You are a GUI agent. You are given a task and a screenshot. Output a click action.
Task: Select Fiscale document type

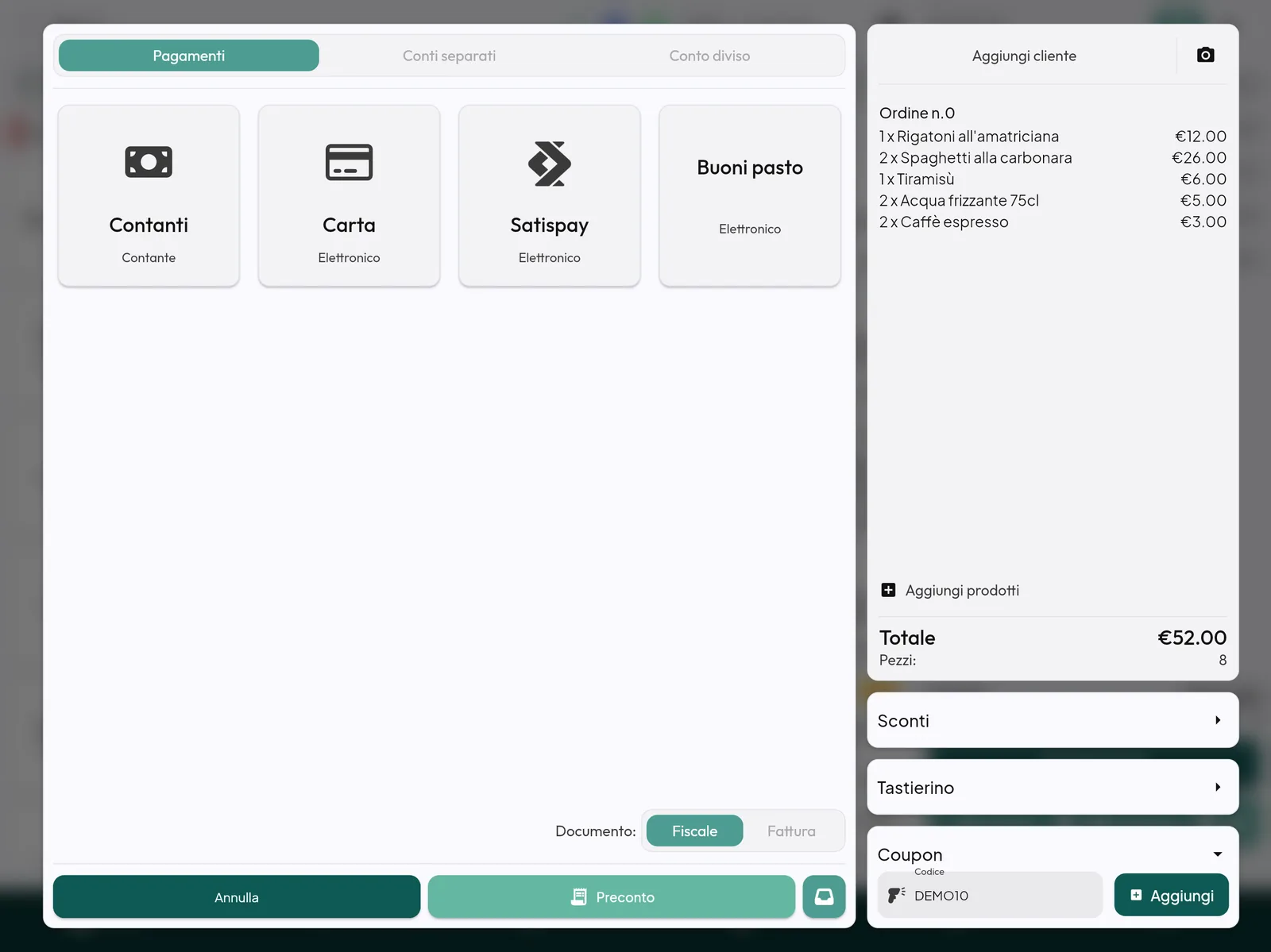[x=694, y=831]
